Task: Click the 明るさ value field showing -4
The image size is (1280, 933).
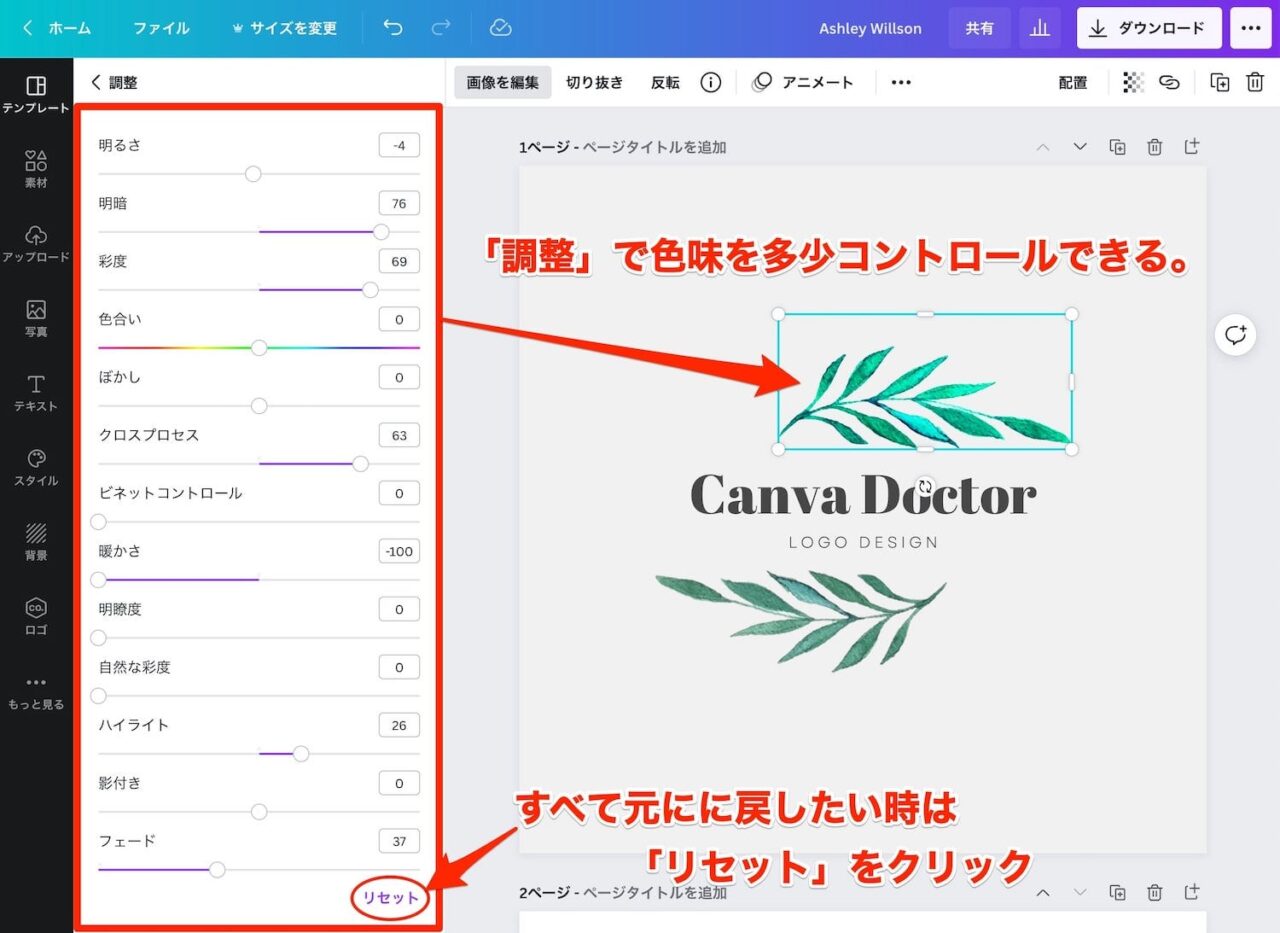Action: tap(399, 146)
